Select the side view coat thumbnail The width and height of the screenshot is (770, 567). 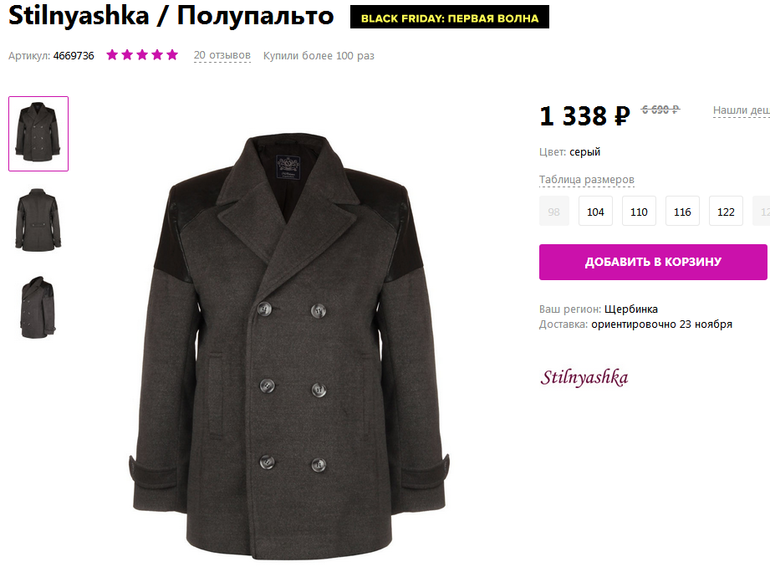point(38,307)
